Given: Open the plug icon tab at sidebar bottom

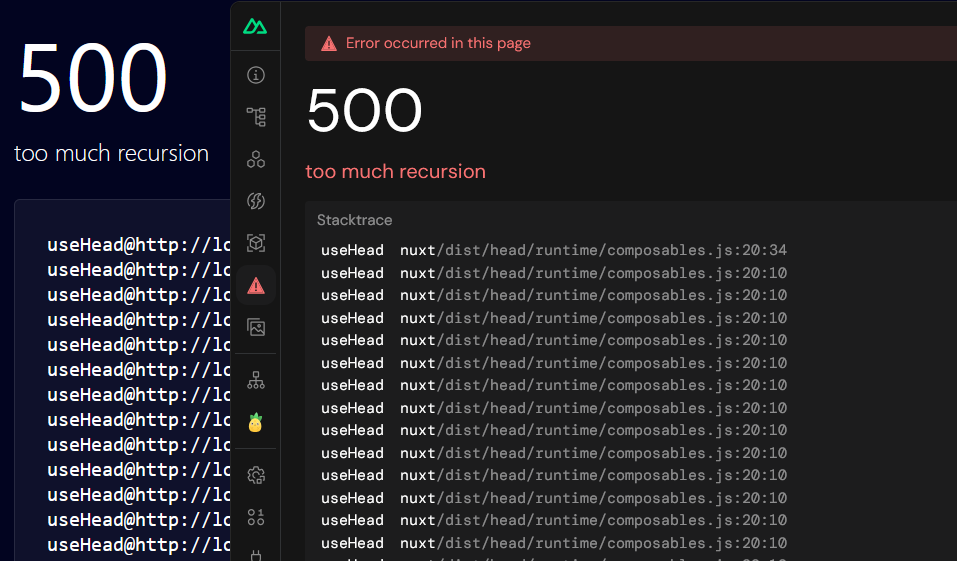Looking at the screenshot, I should click(x=256, y=553).
